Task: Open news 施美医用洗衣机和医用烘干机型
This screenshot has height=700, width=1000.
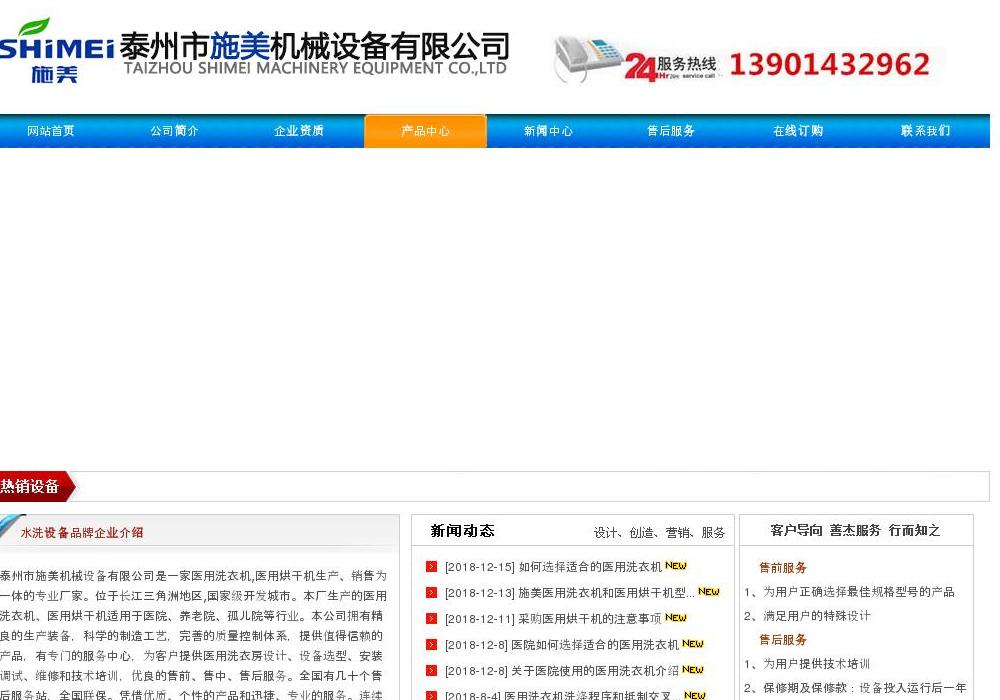Action: pyautogui.click(x=570, y=593)
